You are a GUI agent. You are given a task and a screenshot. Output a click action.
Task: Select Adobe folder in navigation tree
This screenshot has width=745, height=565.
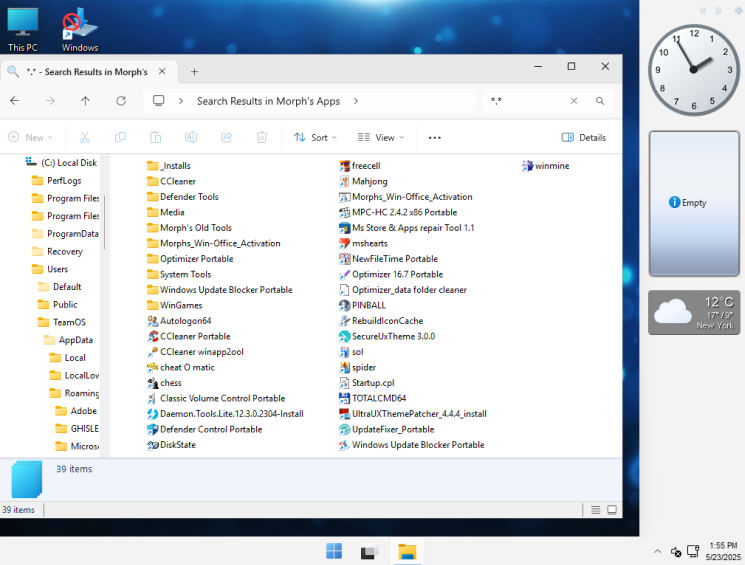point(76,411)
